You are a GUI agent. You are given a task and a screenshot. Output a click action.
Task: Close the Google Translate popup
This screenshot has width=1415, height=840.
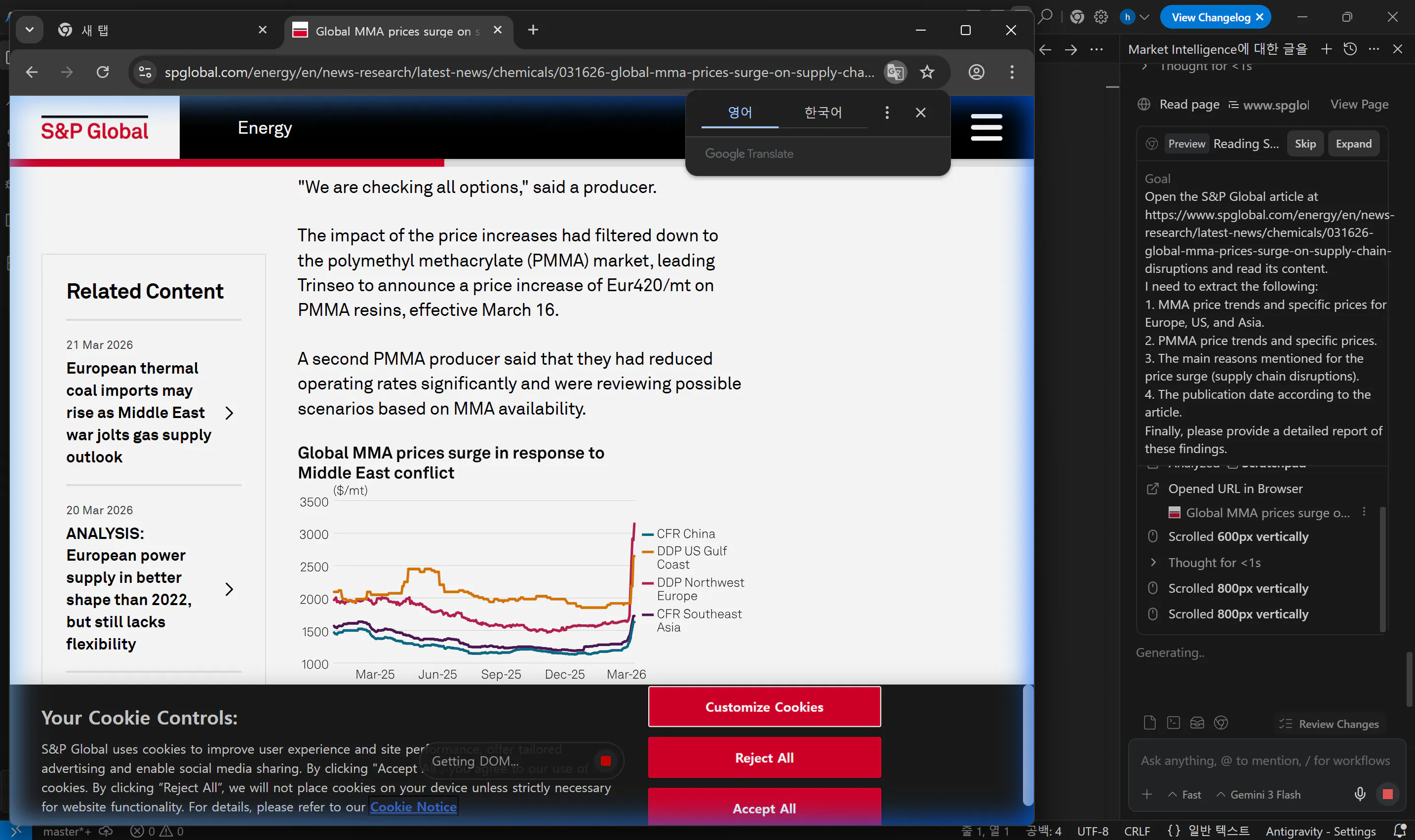(x=920, y=113)
